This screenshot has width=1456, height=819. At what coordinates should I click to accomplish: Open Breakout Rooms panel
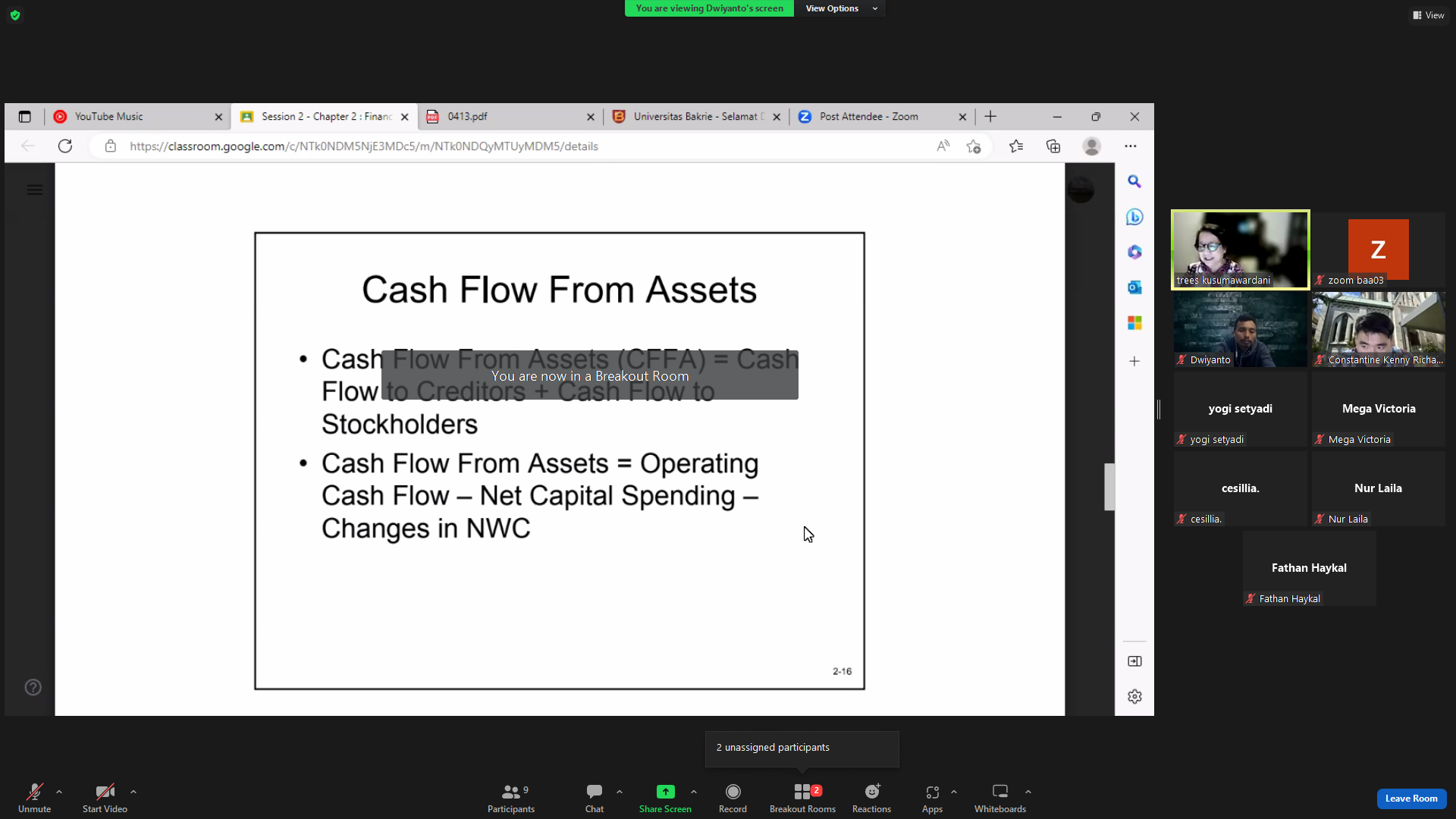[802, 798]
